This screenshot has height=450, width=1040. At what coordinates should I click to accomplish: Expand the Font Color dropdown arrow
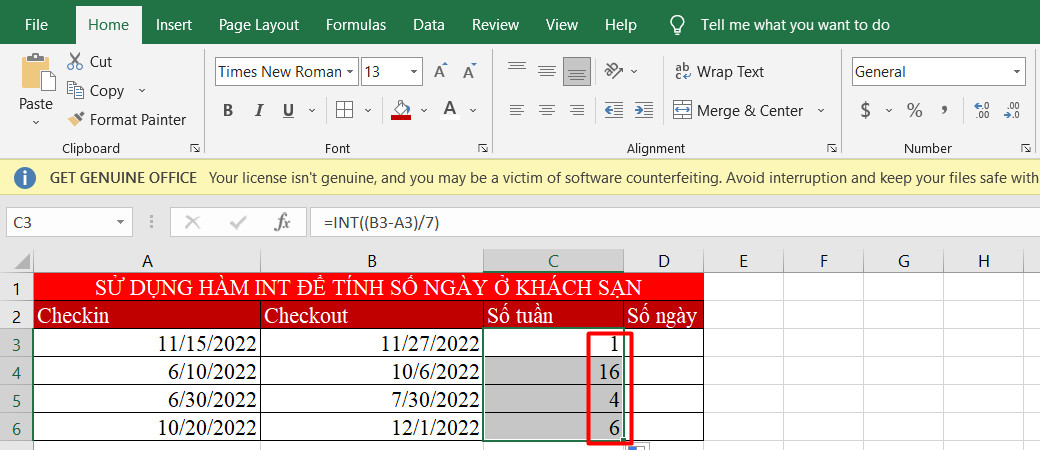(473, 111)
